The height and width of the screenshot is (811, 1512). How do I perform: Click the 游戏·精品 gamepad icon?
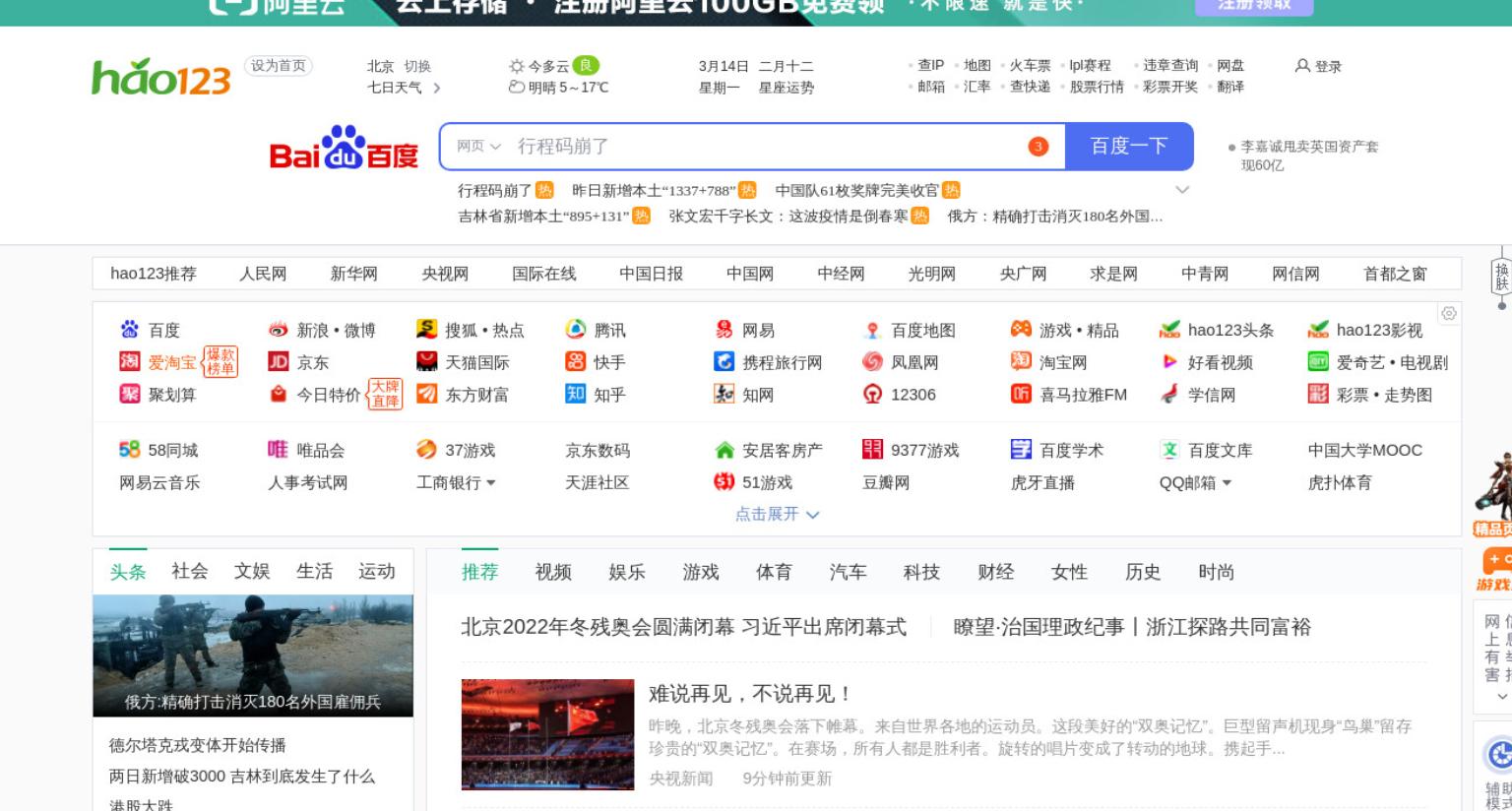point(1021,330)
